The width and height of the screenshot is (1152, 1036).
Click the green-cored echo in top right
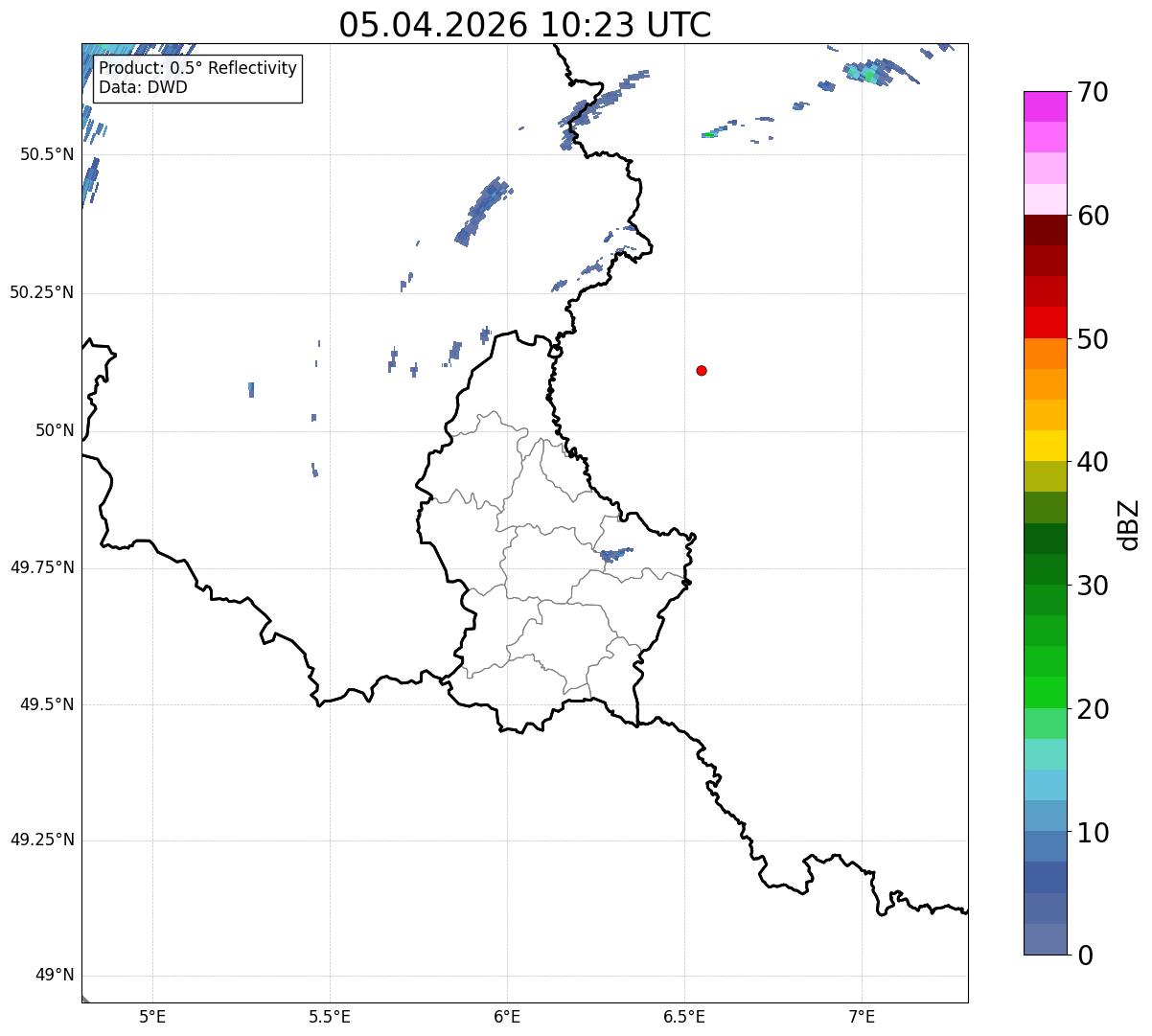[867, 72]
